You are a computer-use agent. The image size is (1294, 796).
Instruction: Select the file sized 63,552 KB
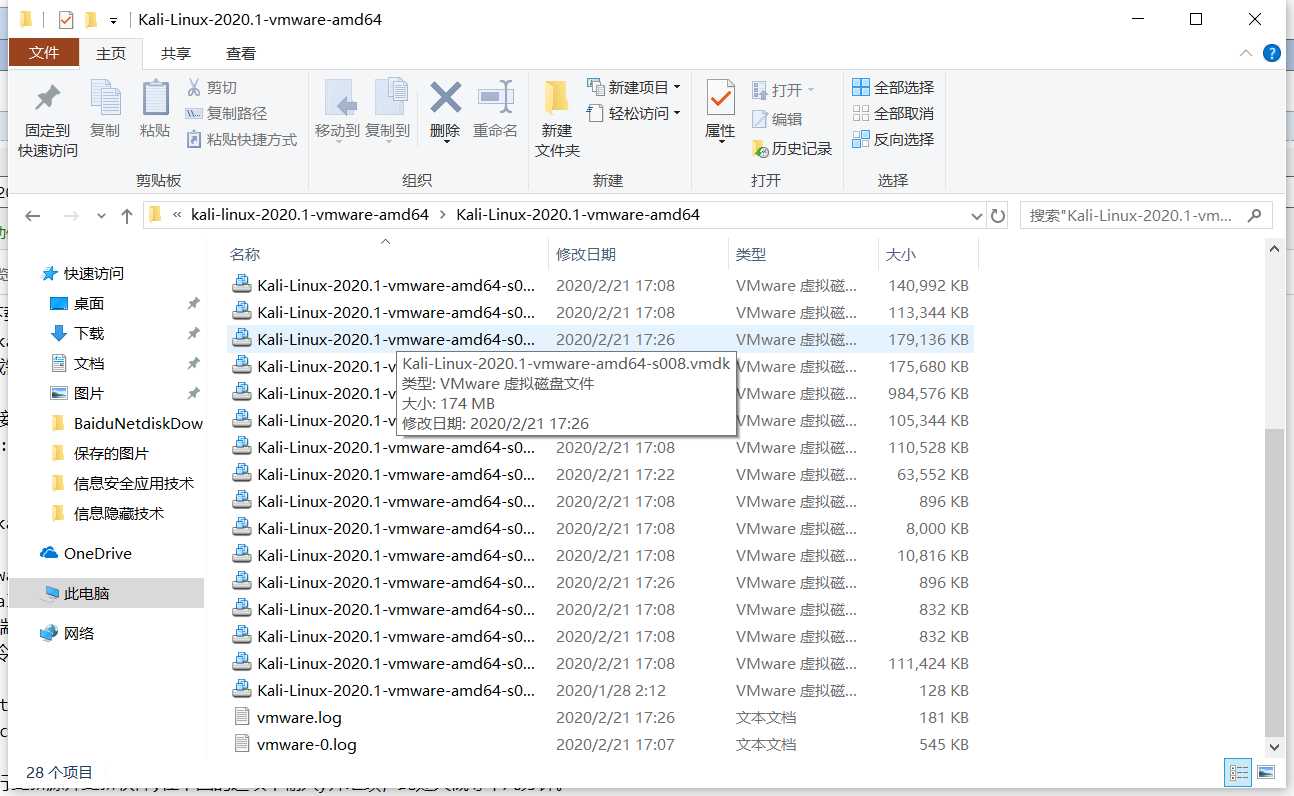pyautogui.click(x=600, y=474)
